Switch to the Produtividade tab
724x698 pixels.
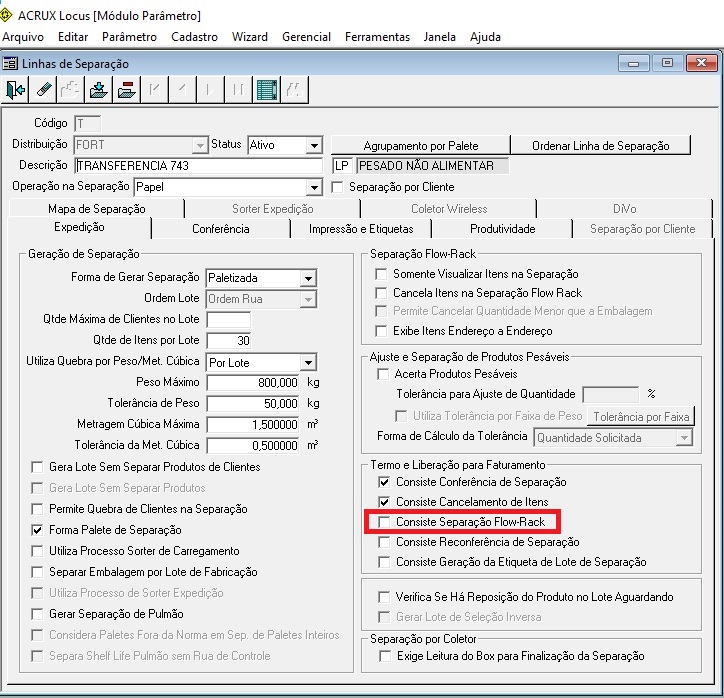pos(502,229)
